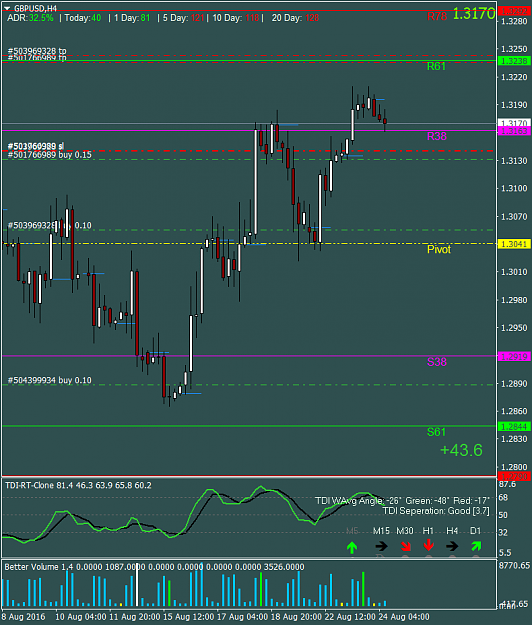Click the M15 timeframe label
The height and width of the screenshot is (625, 532).
click(381, 531)
